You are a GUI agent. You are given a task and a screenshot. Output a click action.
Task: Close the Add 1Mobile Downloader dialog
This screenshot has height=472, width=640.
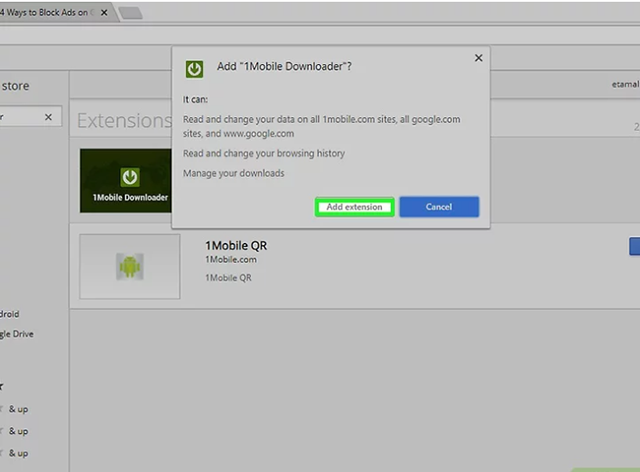(x=479, y=58)
